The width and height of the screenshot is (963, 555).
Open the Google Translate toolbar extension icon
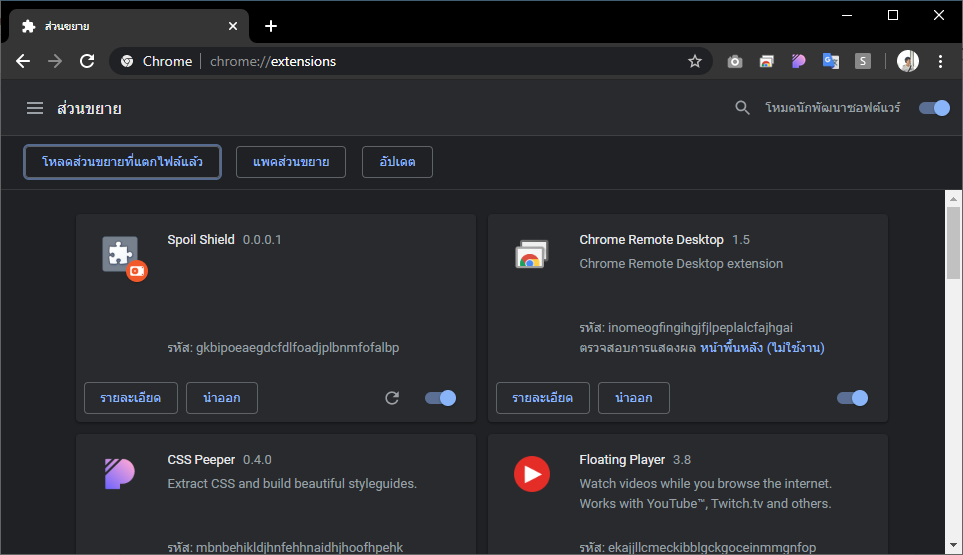[831, 61]
